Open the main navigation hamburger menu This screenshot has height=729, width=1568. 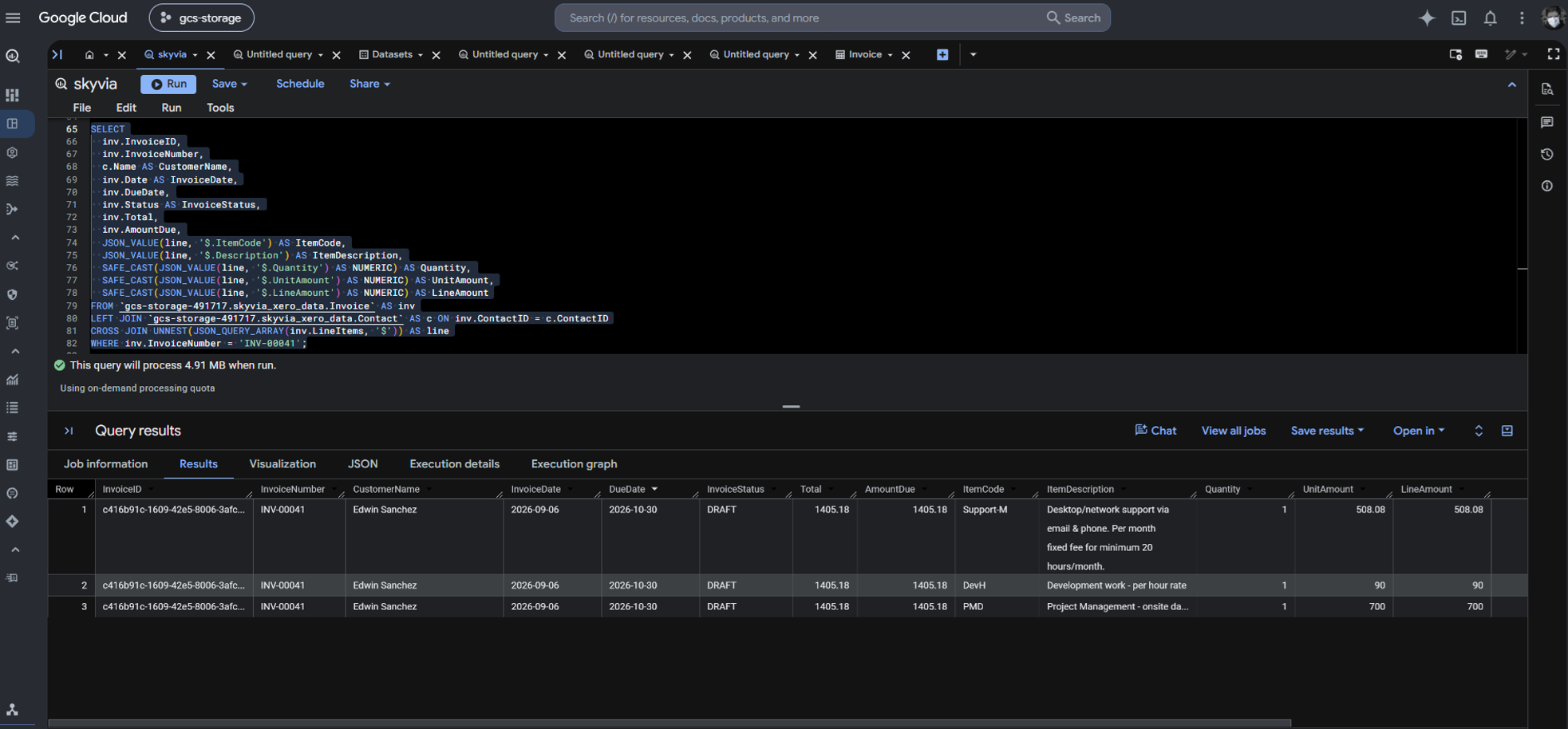[13, 18]
